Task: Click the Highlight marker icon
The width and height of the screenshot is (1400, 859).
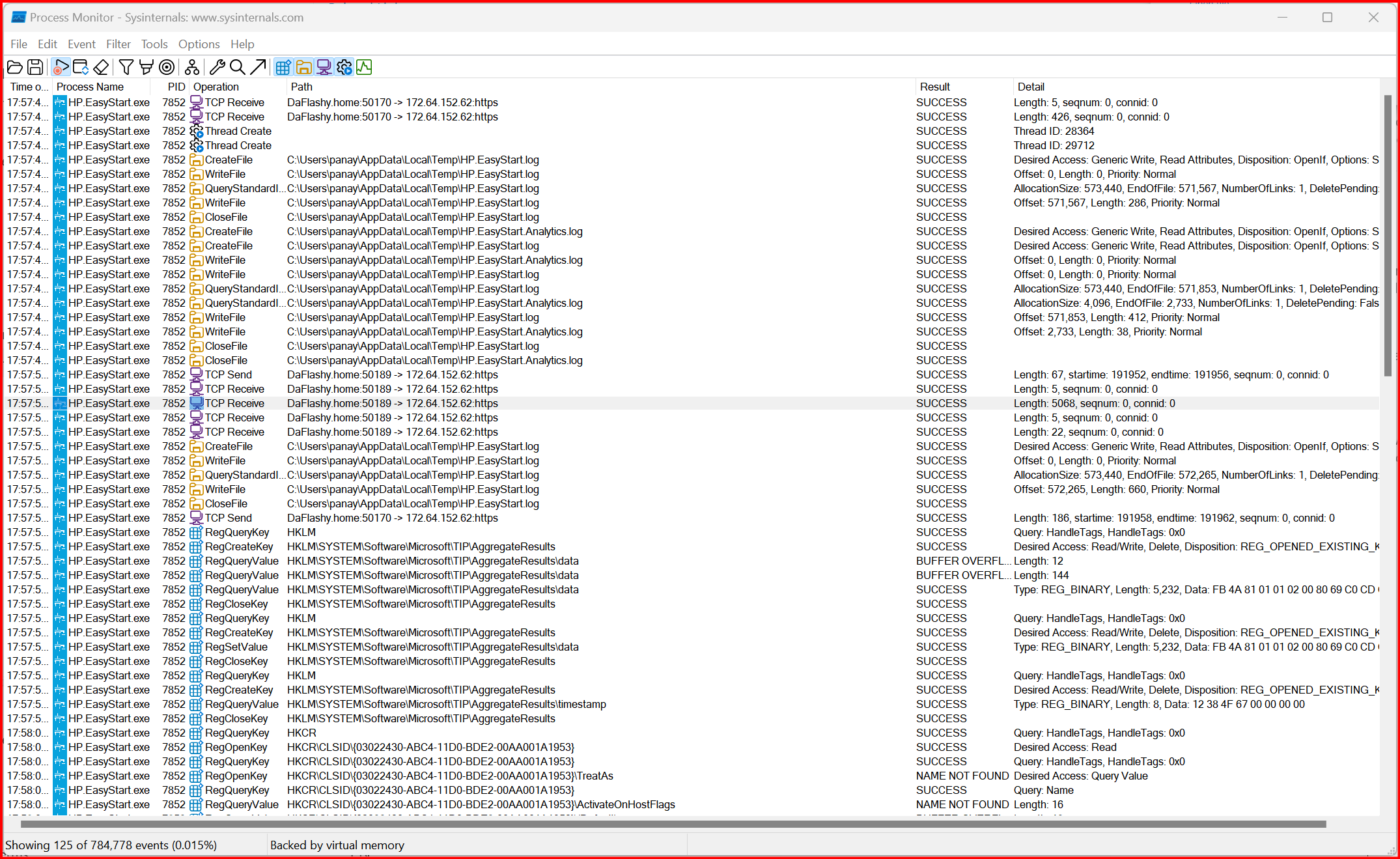Action: (147, 67)
